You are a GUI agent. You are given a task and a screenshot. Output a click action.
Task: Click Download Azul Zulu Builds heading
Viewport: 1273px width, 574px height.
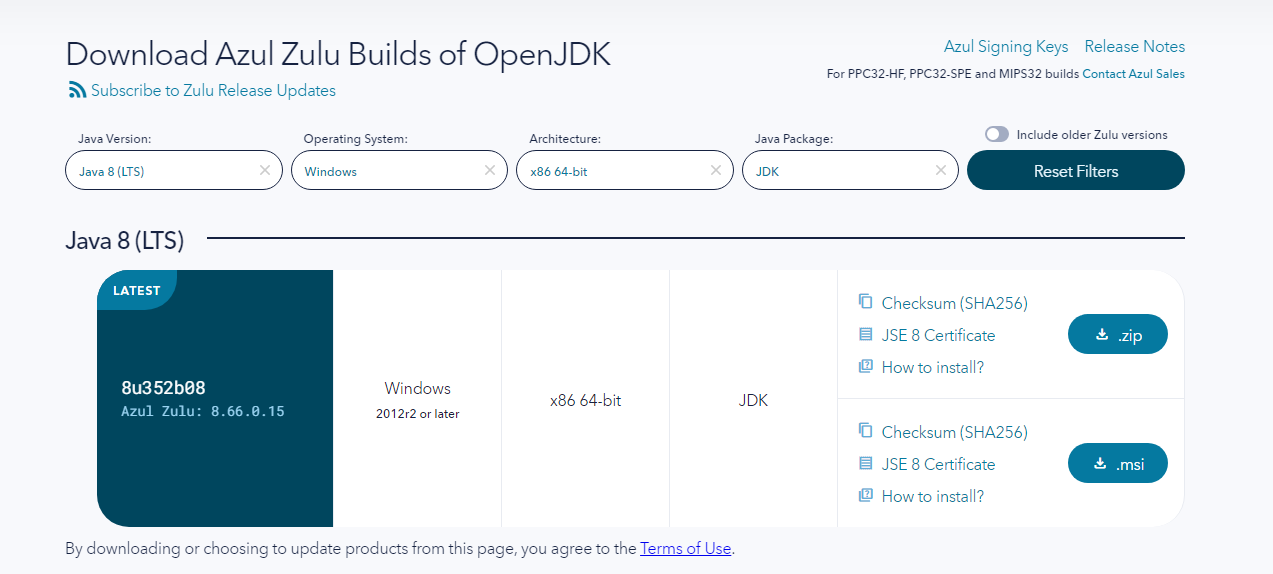pos(338,54)
